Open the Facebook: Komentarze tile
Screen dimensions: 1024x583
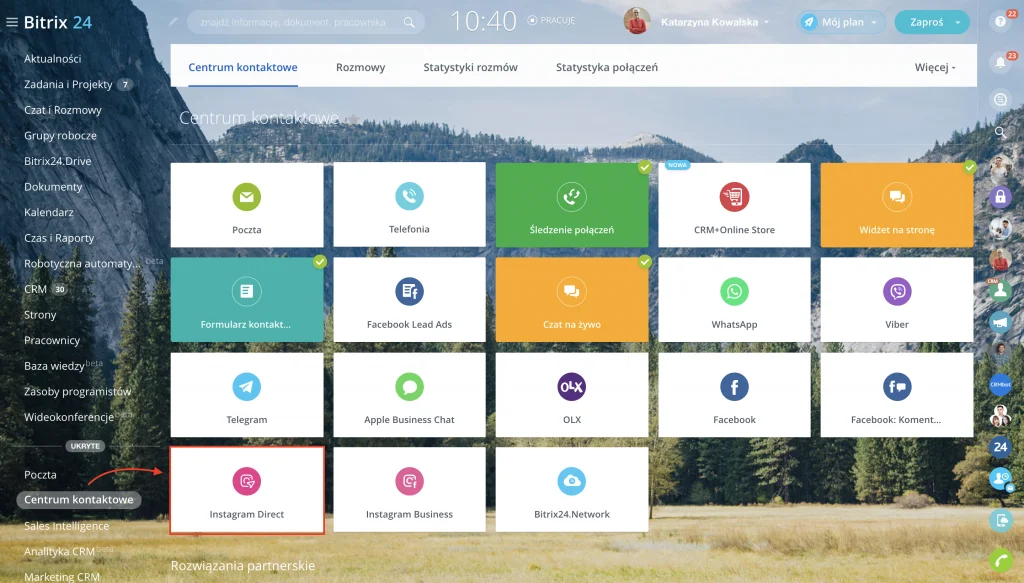(x=897, y=395)
